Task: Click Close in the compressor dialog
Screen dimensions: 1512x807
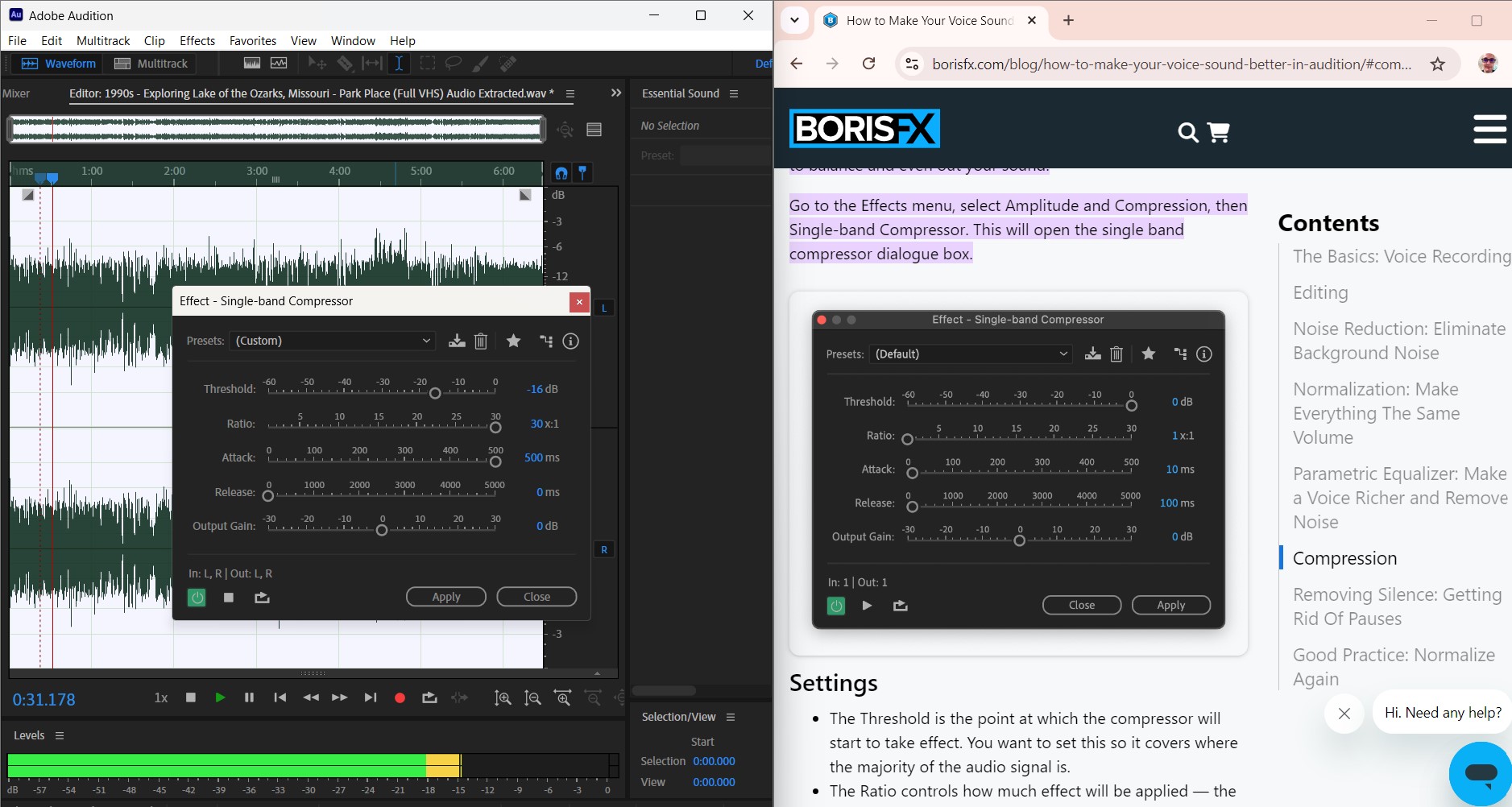Action: coord(537,597)
